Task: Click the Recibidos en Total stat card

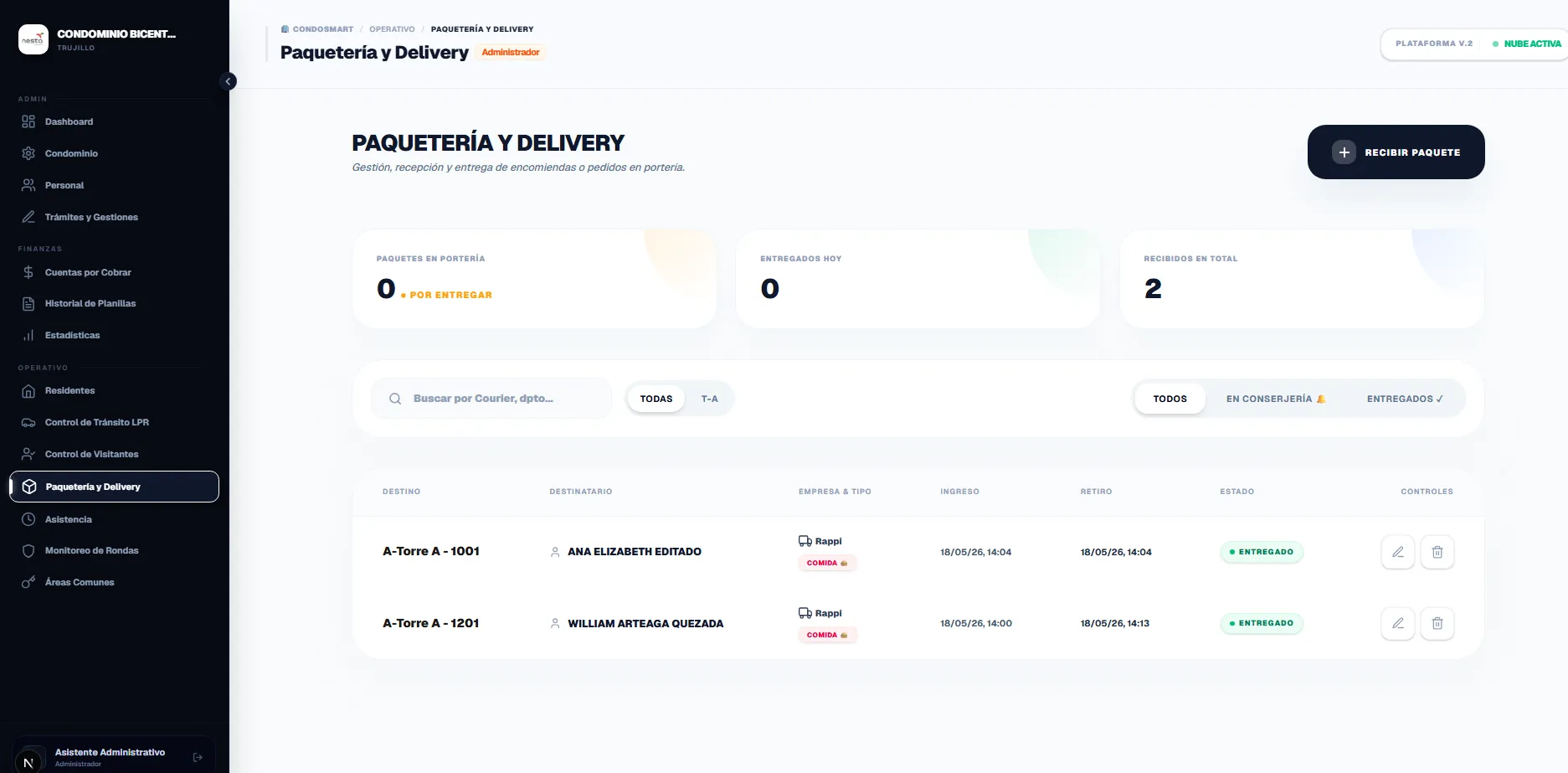Action: [x=1302, y=279]
